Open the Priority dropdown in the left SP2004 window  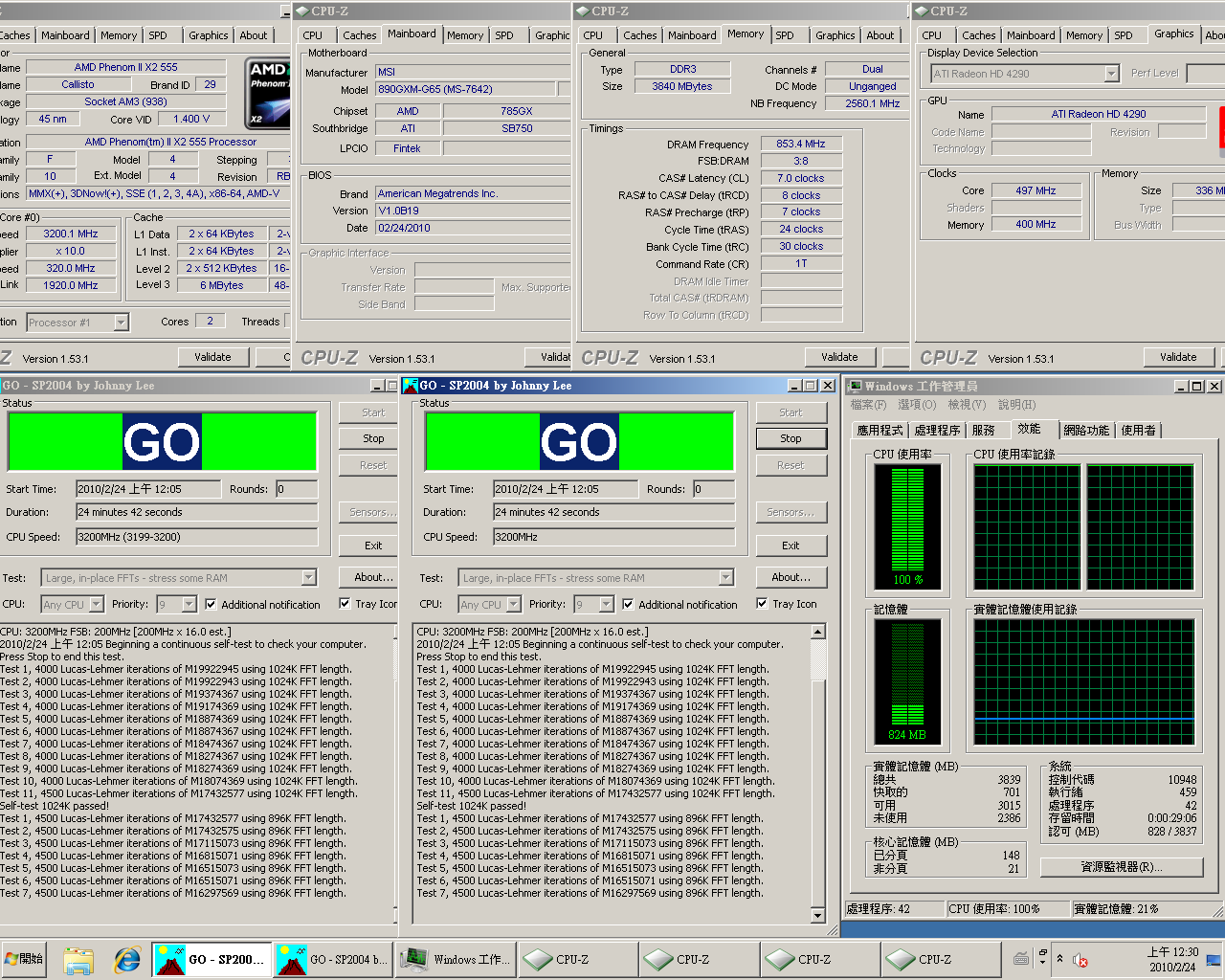pyautogui.click(x=189, y=605)
